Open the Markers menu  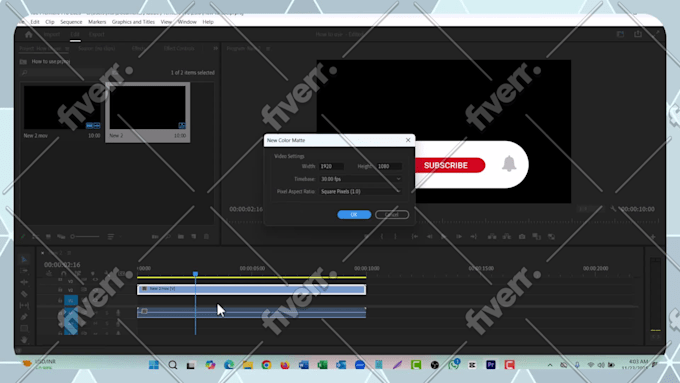click(x=97, y=22)
